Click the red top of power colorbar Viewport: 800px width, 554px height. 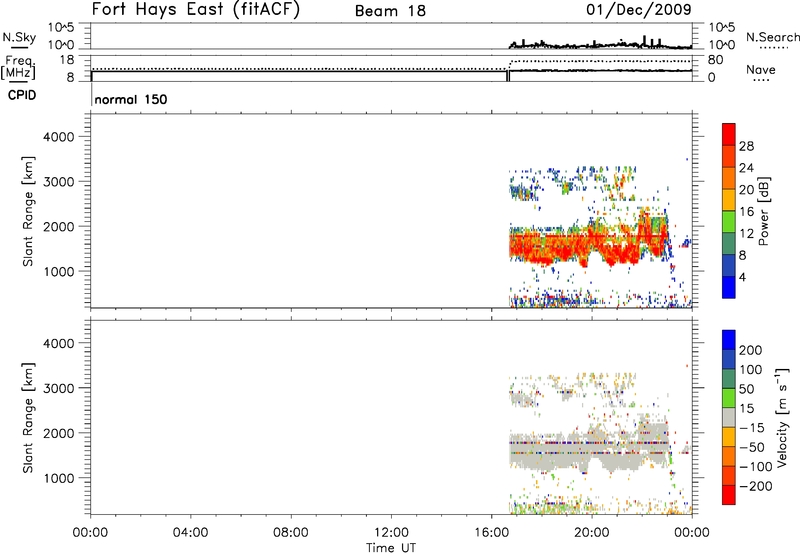tap(729, 134)
